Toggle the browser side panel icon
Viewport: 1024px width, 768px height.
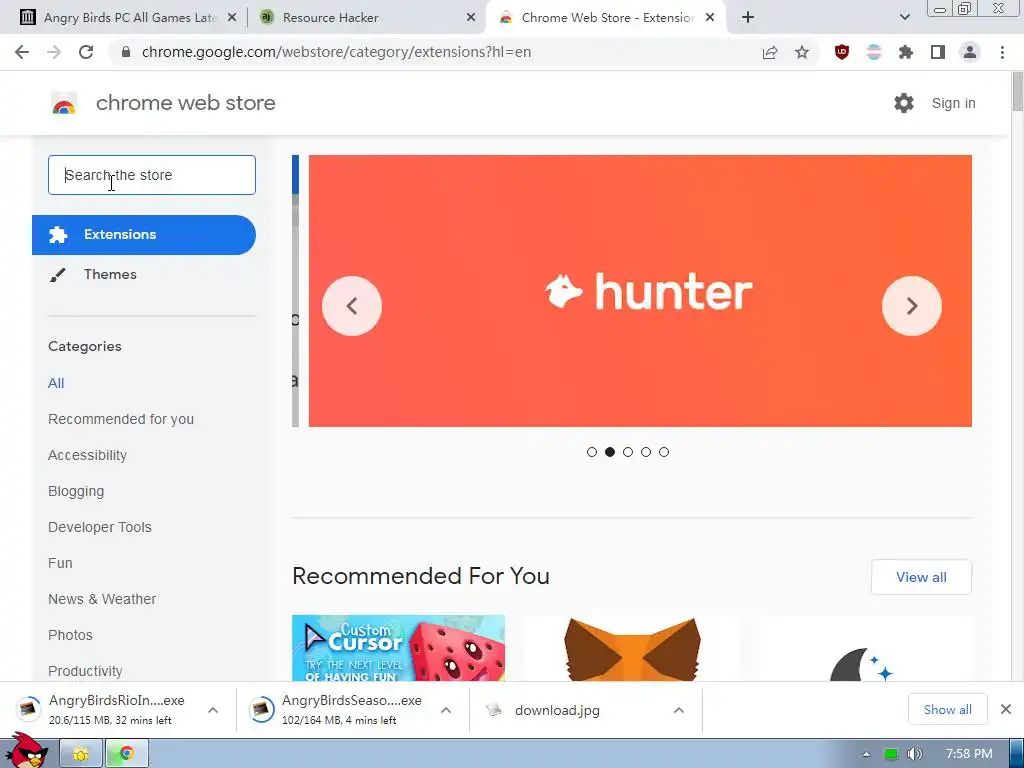click(x=938, y=52)
